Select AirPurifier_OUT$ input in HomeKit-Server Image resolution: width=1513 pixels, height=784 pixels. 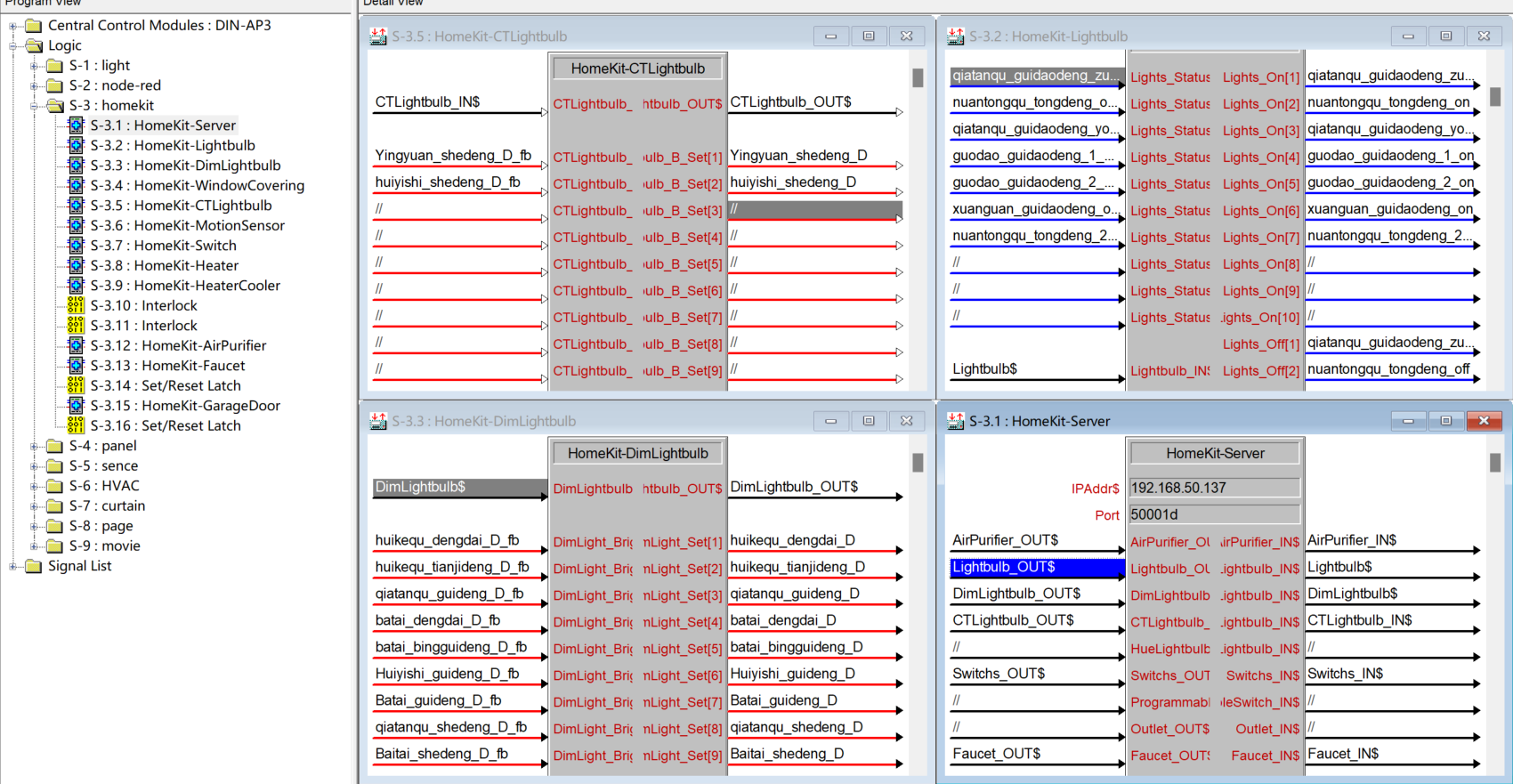pos(1006,540)
